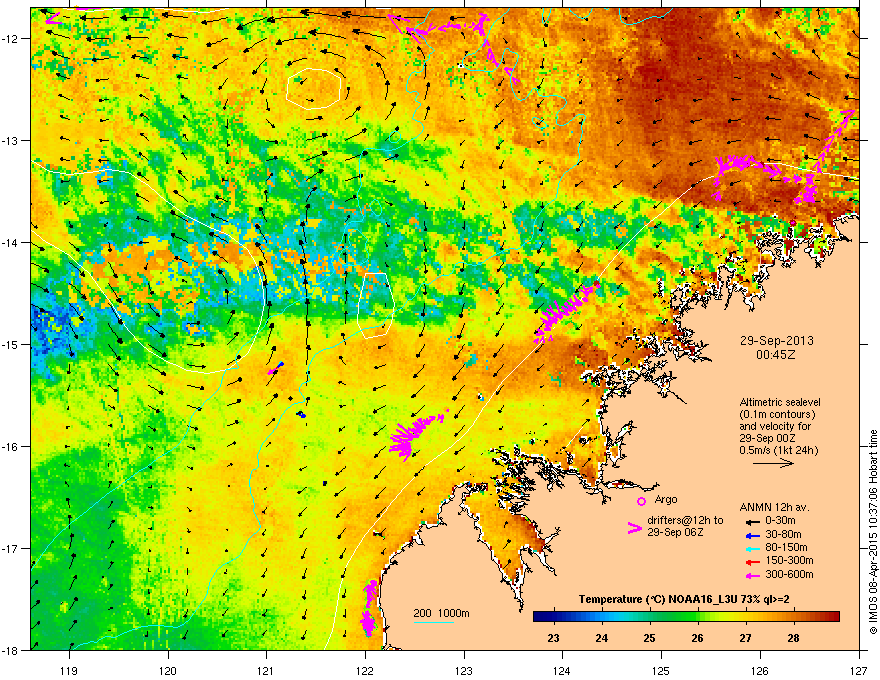
Task: Select the cyan 80-150m legend arrow
Action: [x=751, y=548]
